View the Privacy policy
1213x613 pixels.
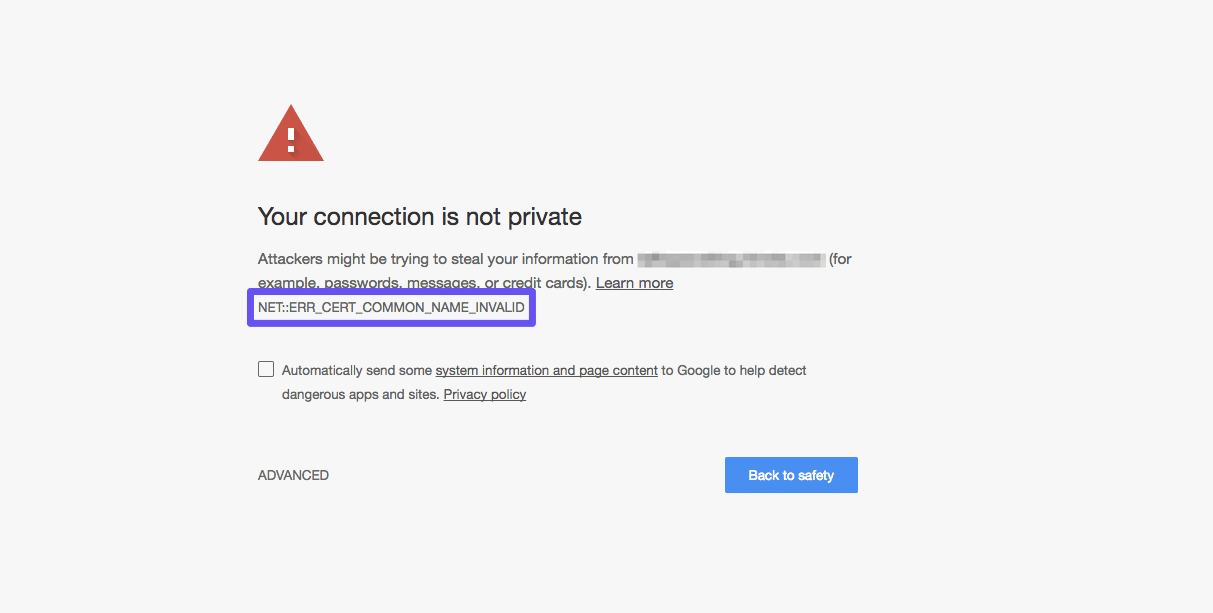point(484,394)
